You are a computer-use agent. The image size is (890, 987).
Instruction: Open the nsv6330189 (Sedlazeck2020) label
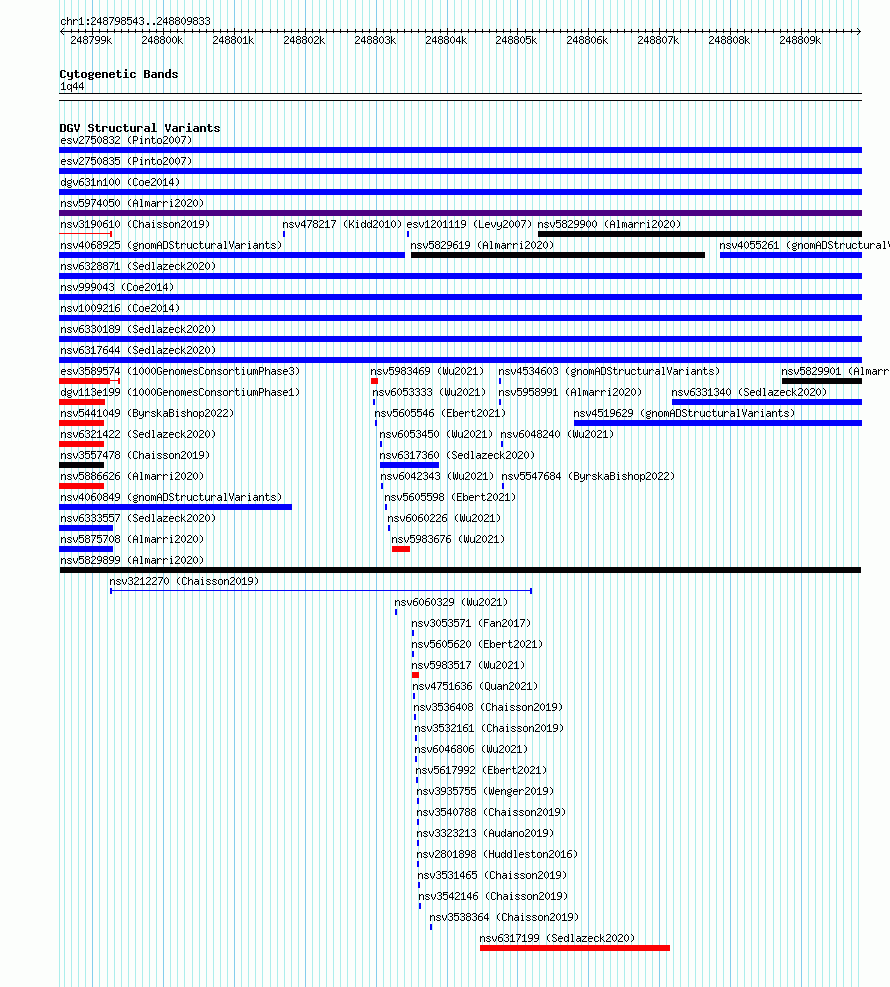click(x=138, y=329)
